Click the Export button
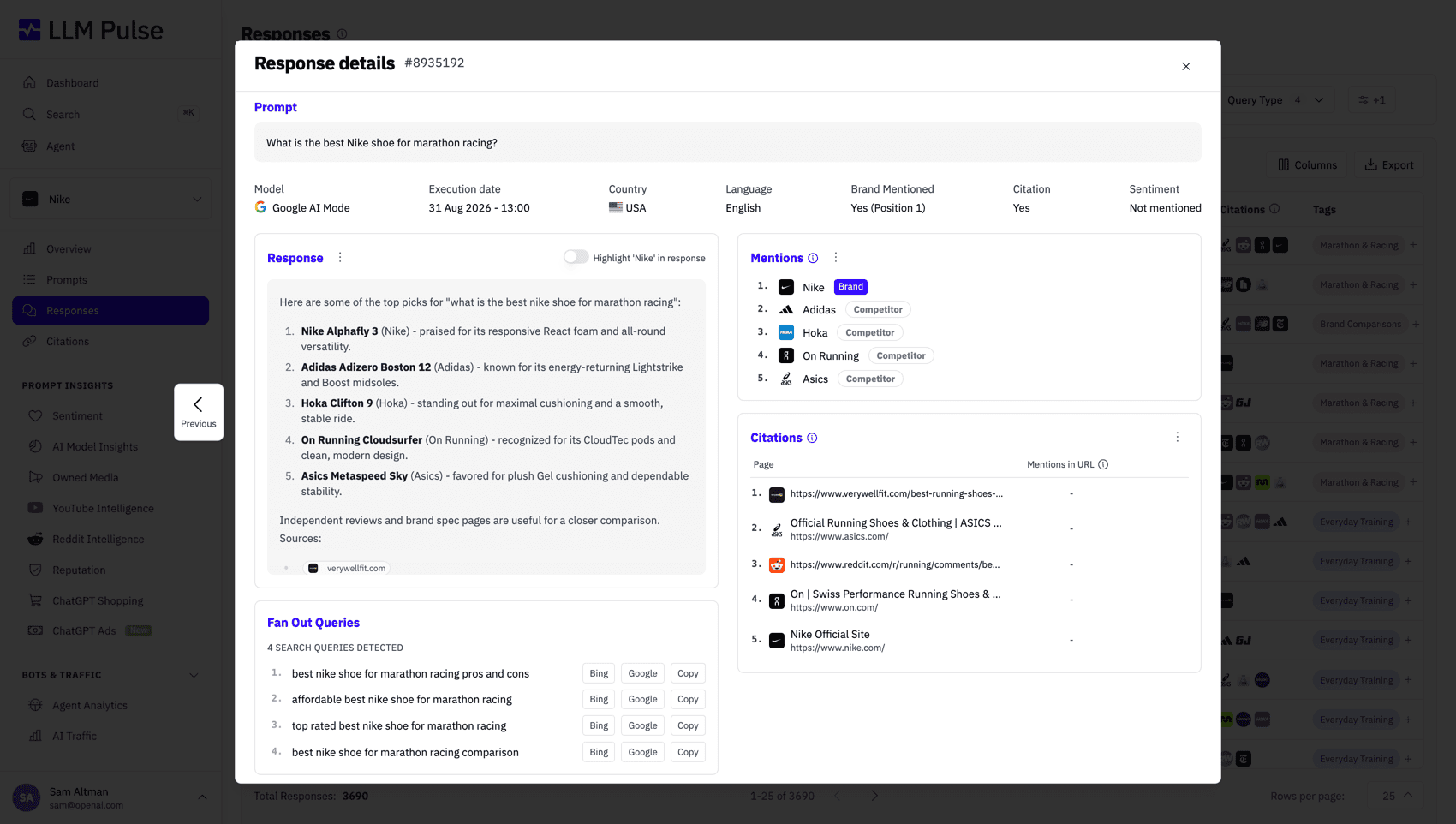This screenshot has width=1456, height=824. point(1389,164)
